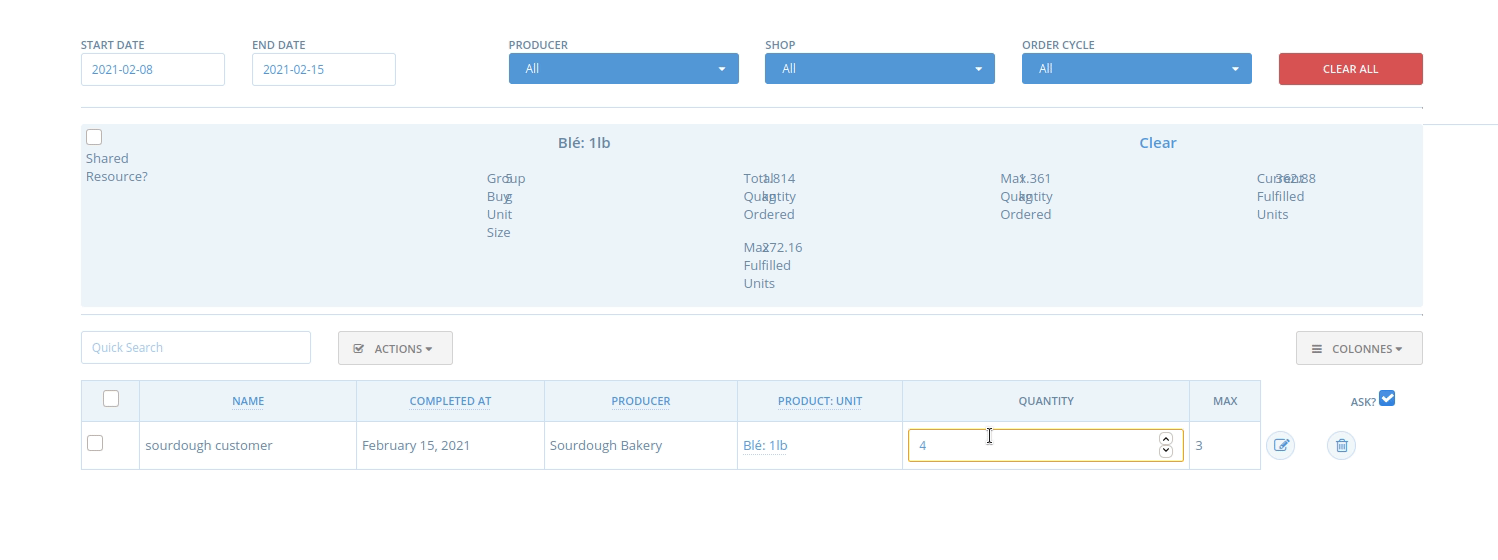
Task: Click the Sourdough Bakery cell
Action: 641,446
